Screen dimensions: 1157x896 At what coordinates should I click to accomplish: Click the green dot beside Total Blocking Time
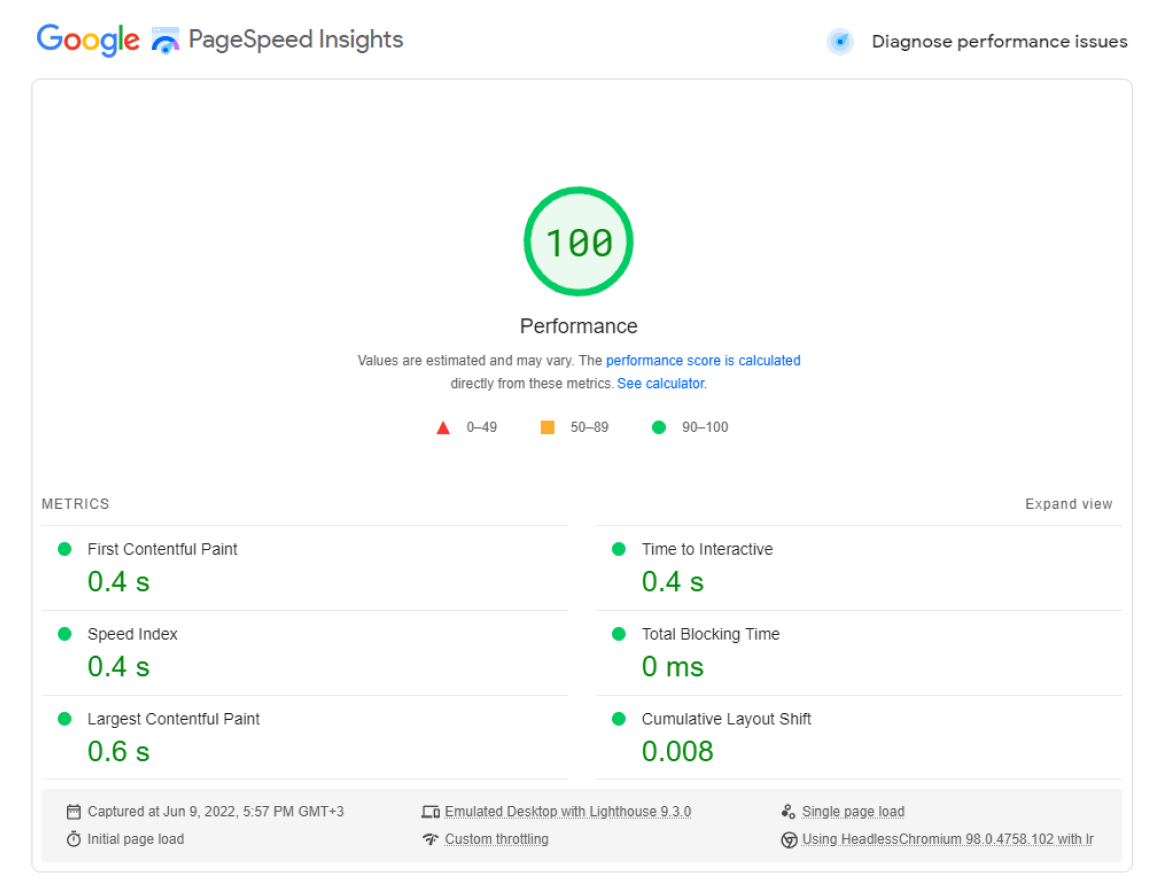point(618,634)
